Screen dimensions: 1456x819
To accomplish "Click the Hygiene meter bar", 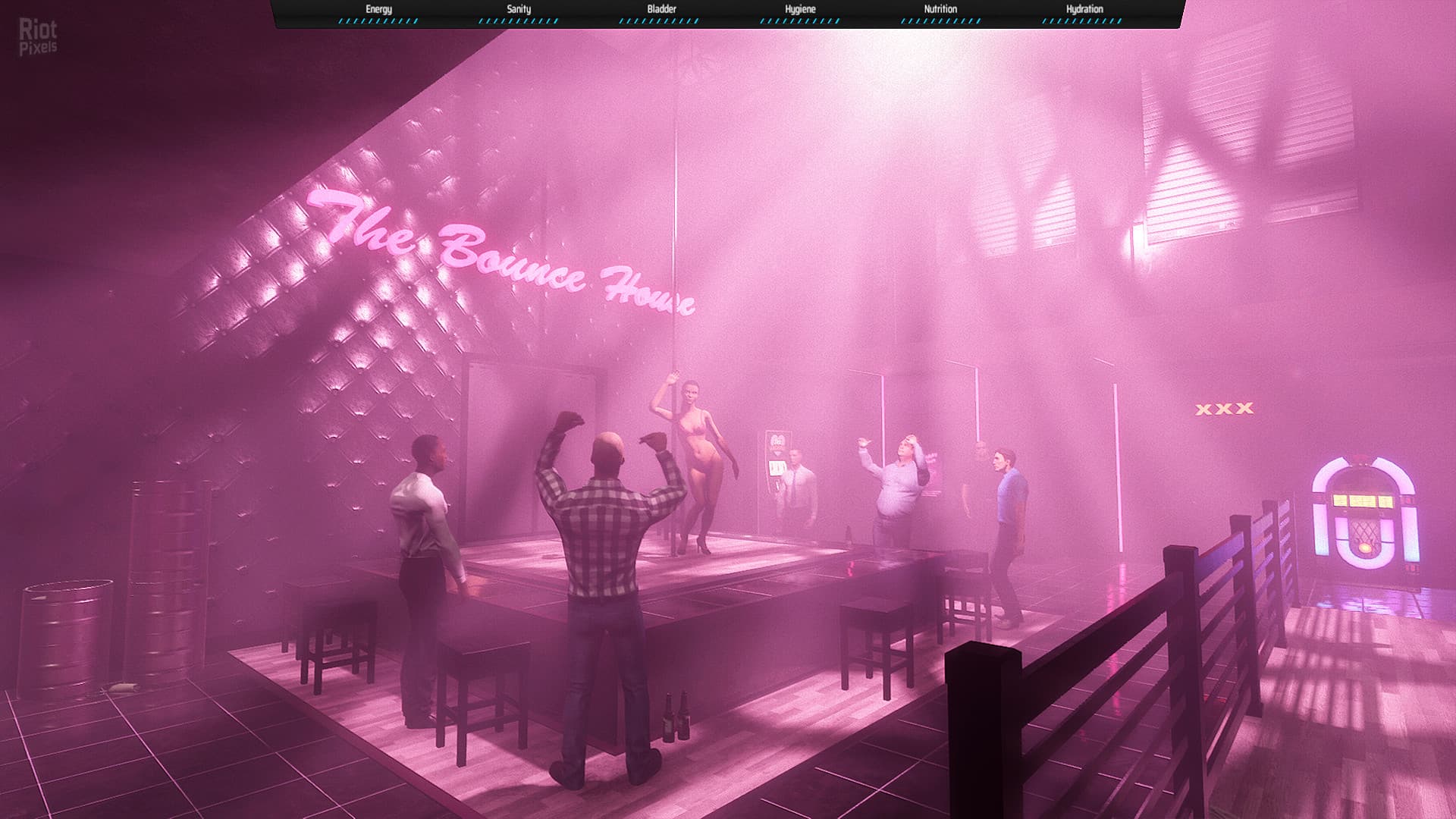I will click(800, 21).
